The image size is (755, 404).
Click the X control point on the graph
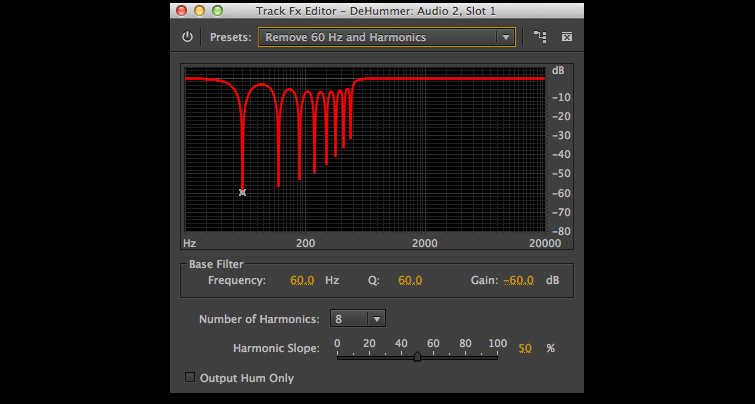point(242,192)
